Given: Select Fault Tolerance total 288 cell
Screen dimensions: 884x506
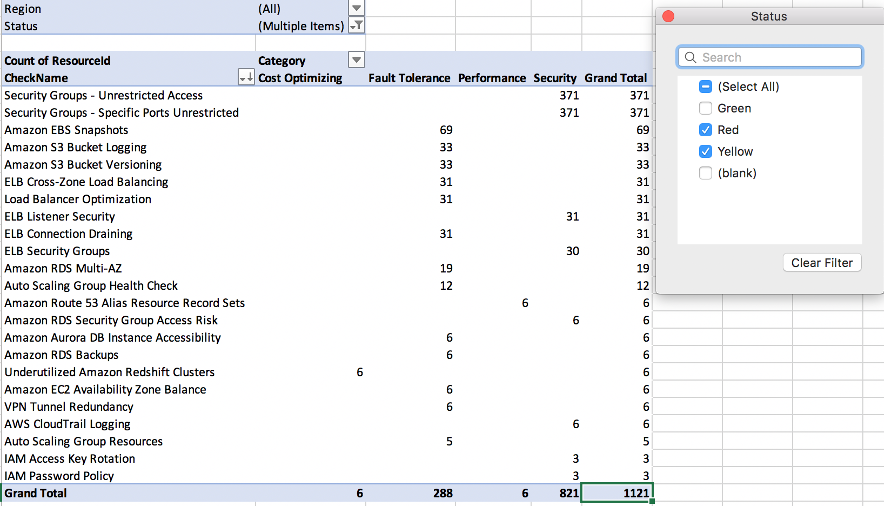Looking at the screenshot, I should 443,494.
